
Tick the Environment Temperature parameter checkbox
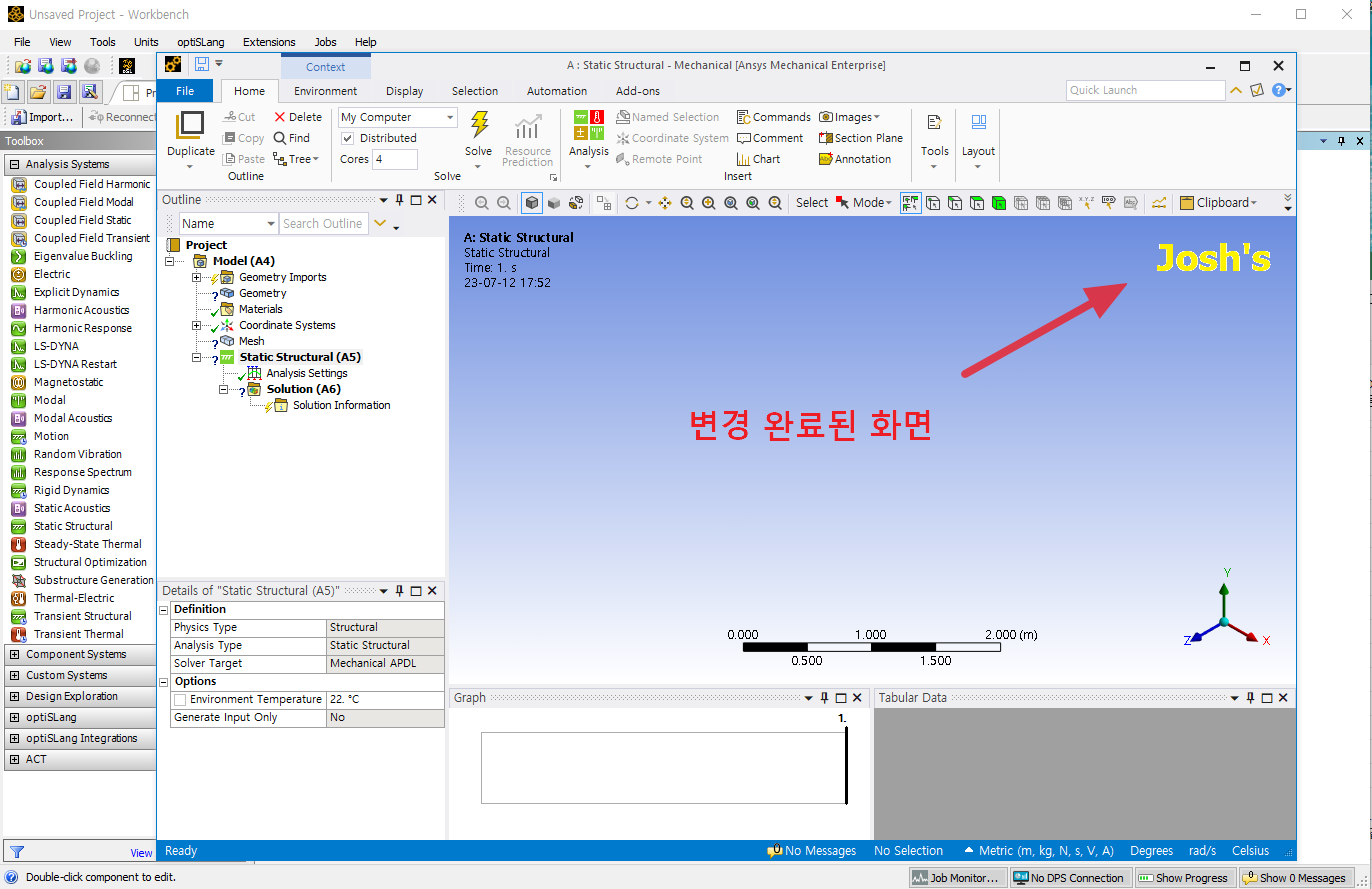pos(180,700)
